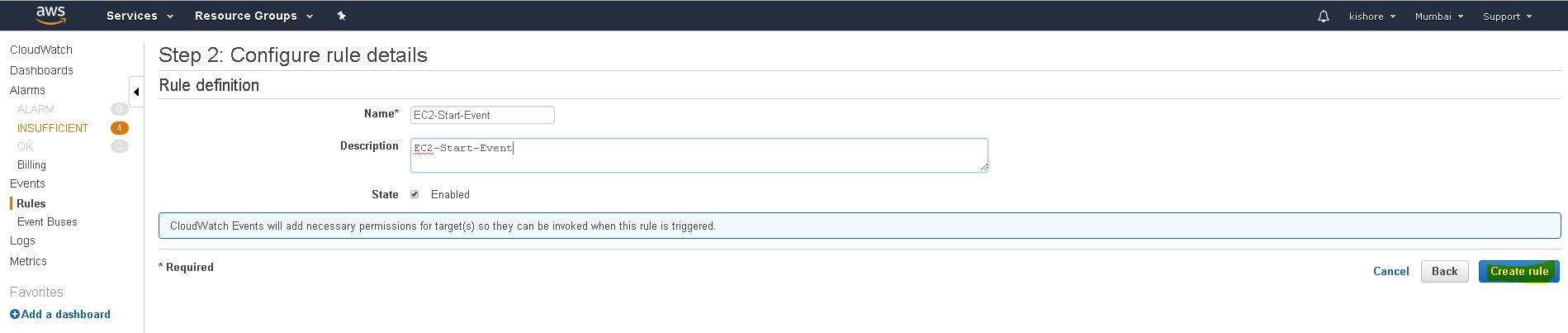
Task: Click into the Name input field
Action: pos(482,115)
